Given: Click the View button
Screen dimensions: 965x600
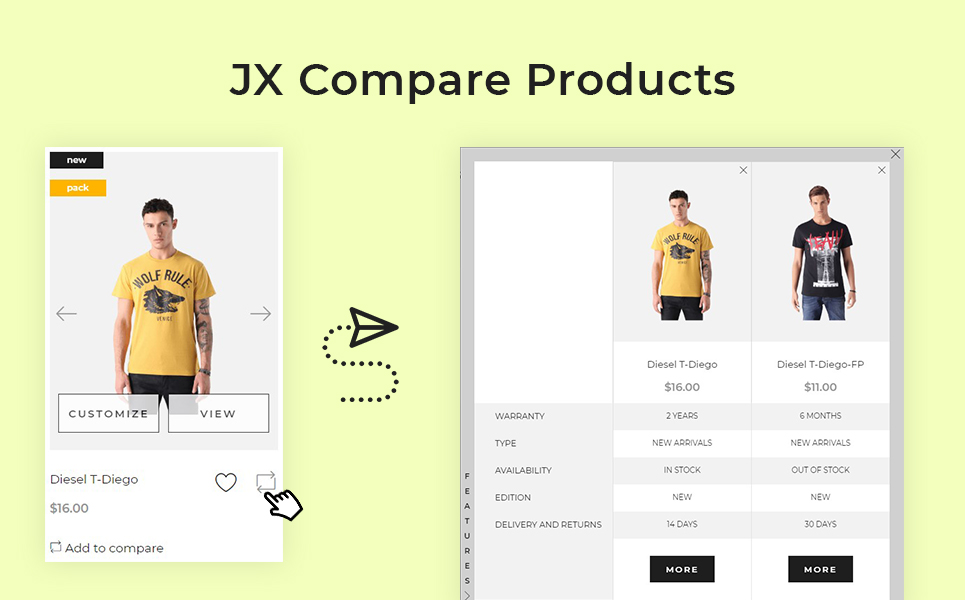Looking at the screenshot, I should coord(218,414).
